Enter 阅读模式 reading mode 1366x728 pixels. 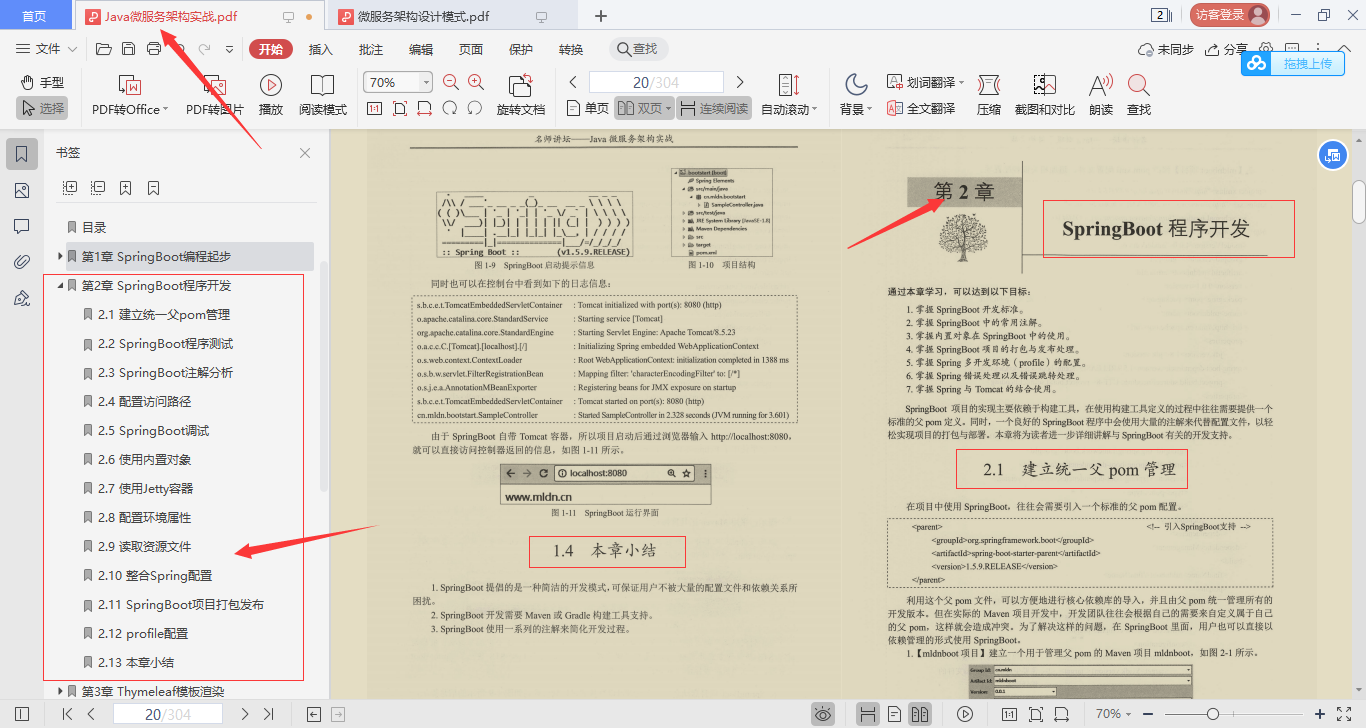(323, 96)
